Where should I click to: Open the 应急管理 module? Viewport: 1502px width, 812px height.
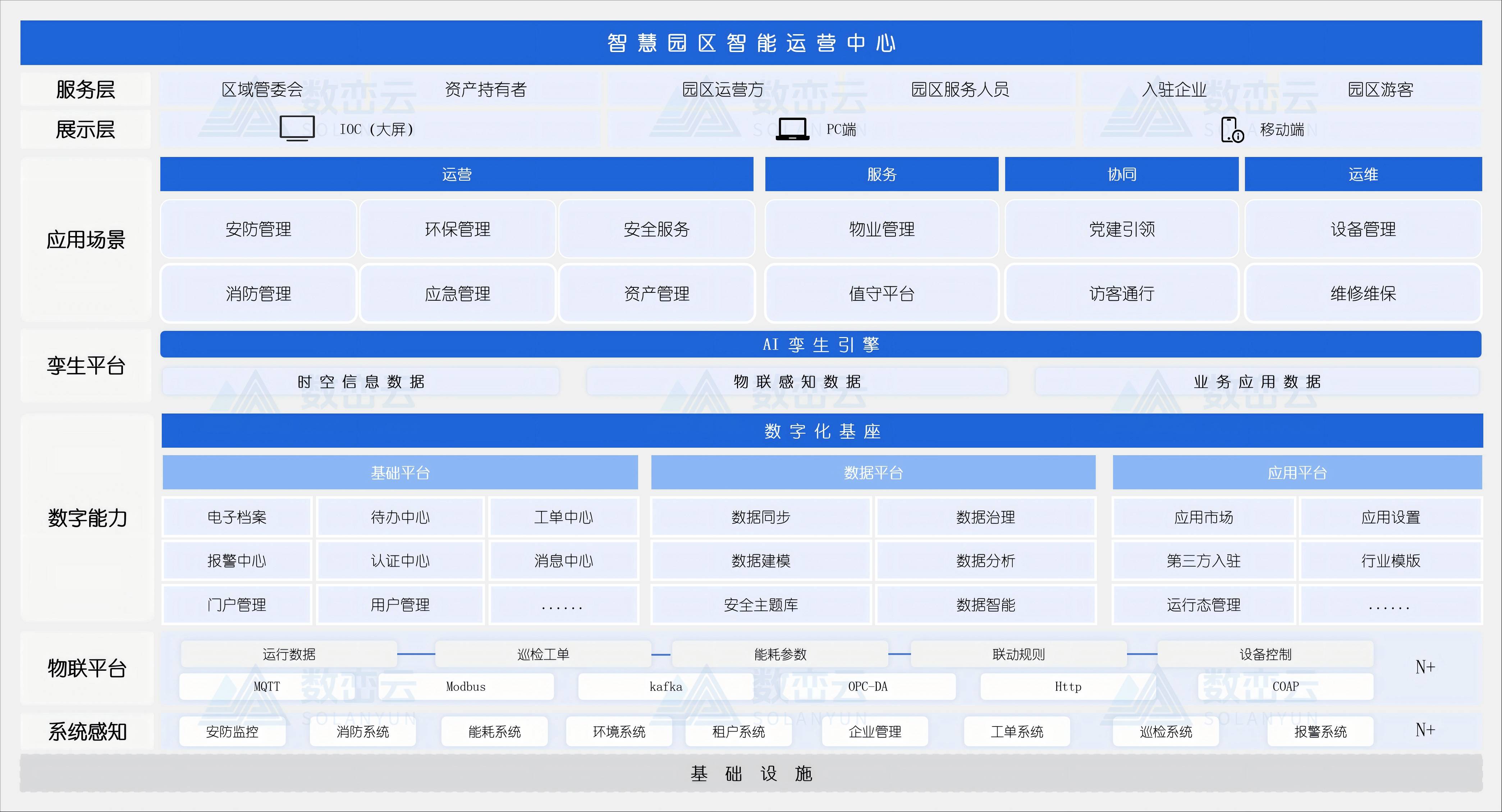[457, 294]
